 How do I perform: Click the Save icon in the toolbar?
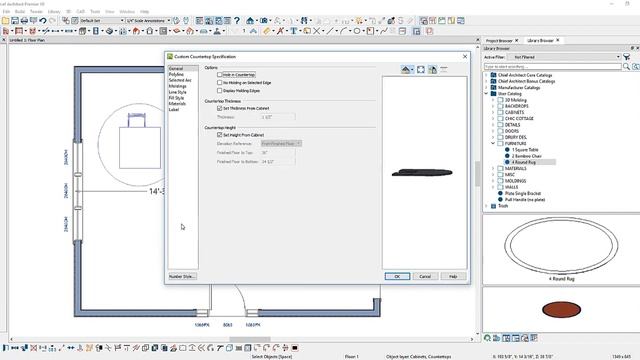pyautogui.click(x=15, y=20)
